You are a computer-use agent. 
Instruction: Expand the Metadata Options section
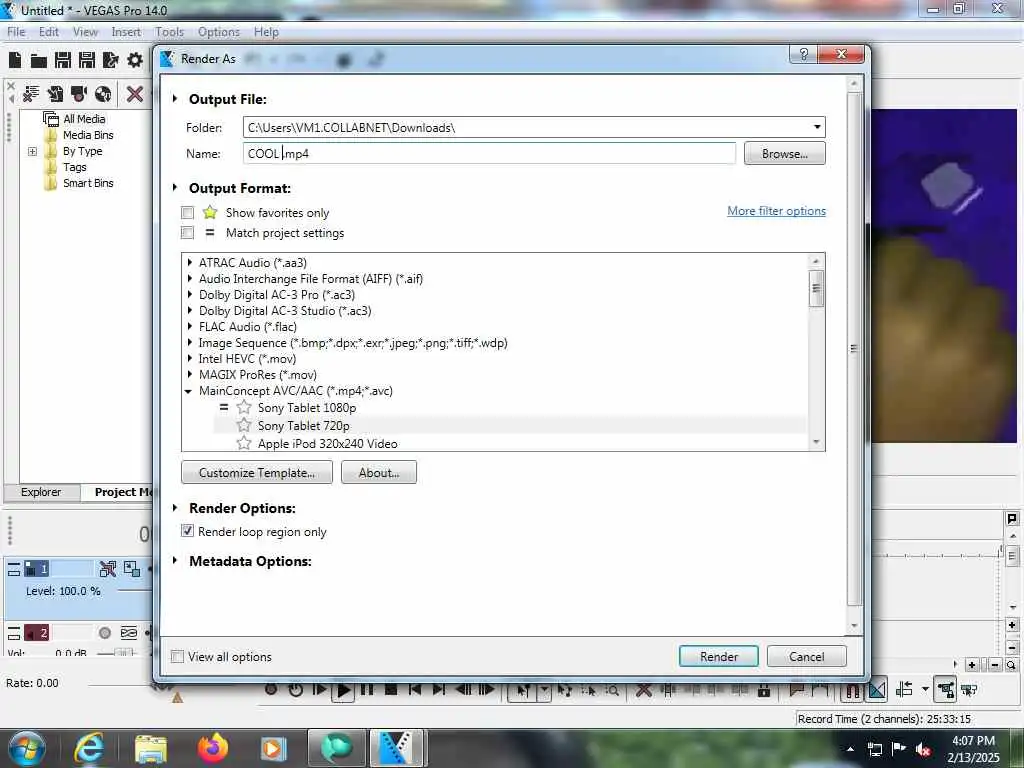pyautogui.click(x=174, y=560)
